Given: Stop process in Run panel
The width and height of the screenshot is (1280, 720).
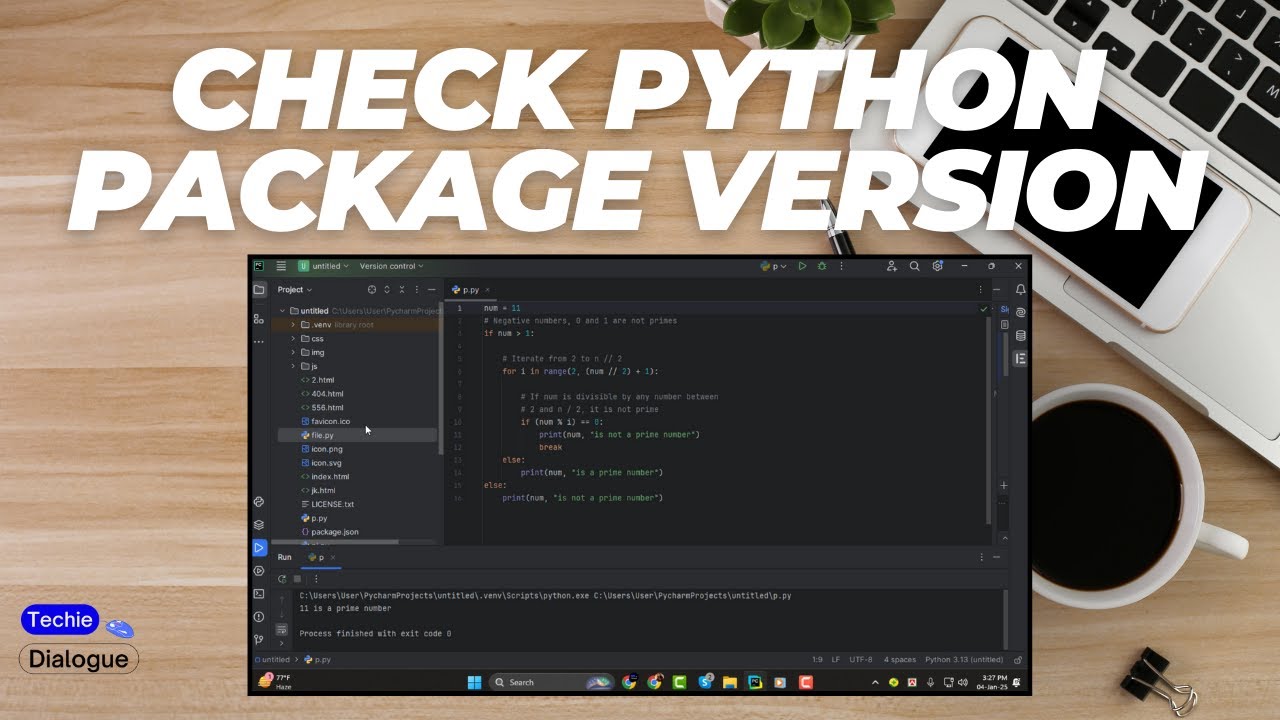Looking at the screenshot, I should coord(297,579).
